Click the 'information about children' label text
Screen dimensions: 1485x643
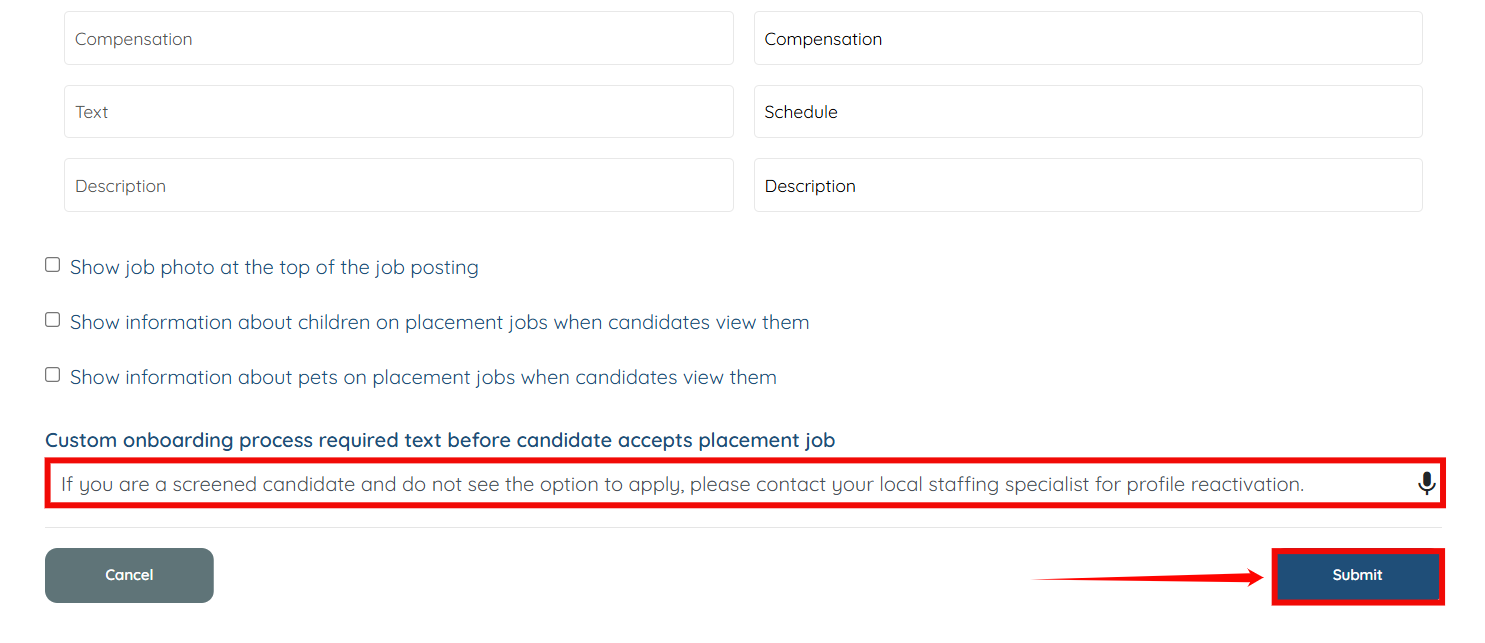[439, 323]
